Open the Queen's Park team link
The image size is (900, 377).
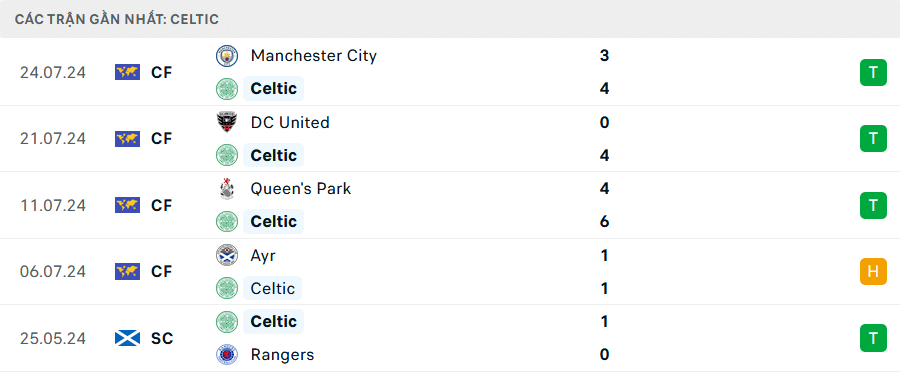(x=301, y=189)
